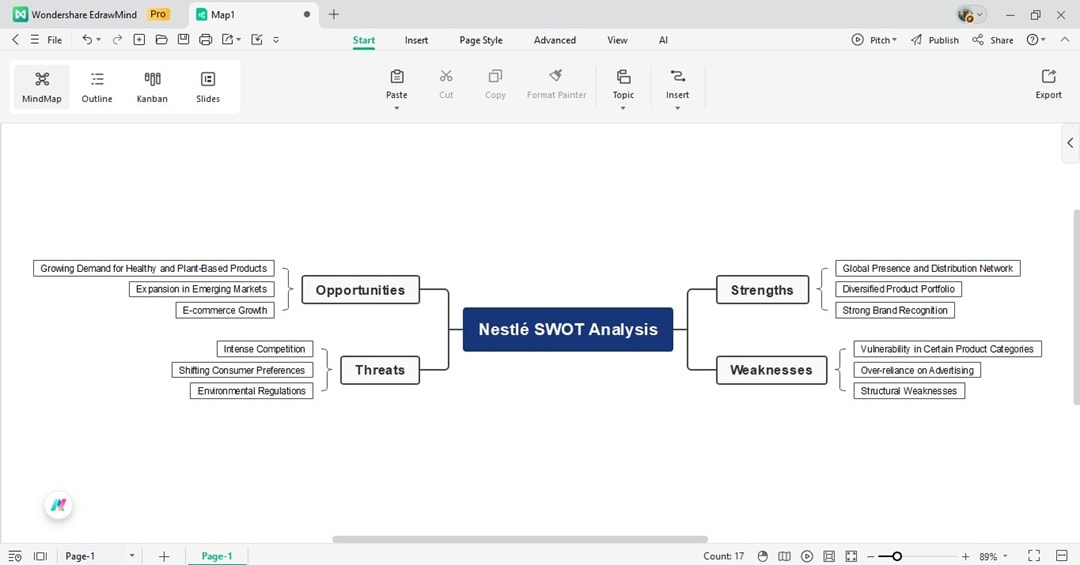Screen dimensions: 1080x565
Task: Select the E-commerce Growth subtopic
Action: [x=225, y=310]
